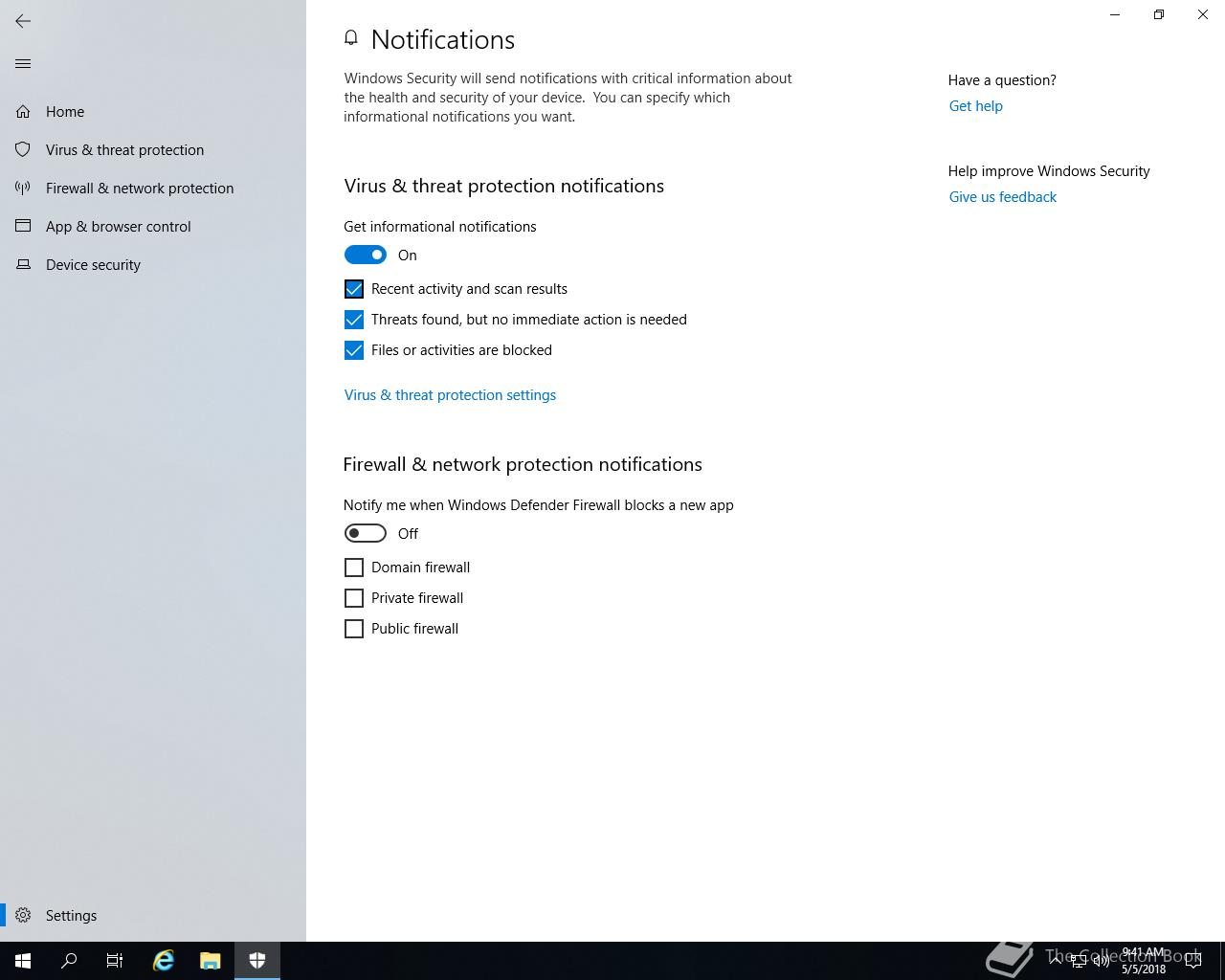Click the back arrow icon
The height and width of the screenshot is (980, 1225).
(23, 21)
